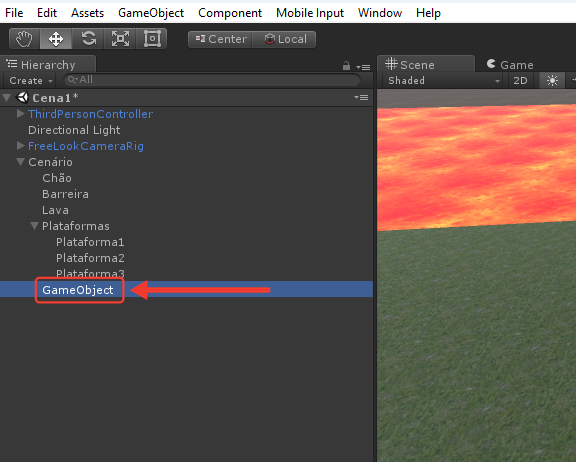This screenshot has width=576, height=462.
Task: Open the Mobile Input menu
Action: coord(310,13)
